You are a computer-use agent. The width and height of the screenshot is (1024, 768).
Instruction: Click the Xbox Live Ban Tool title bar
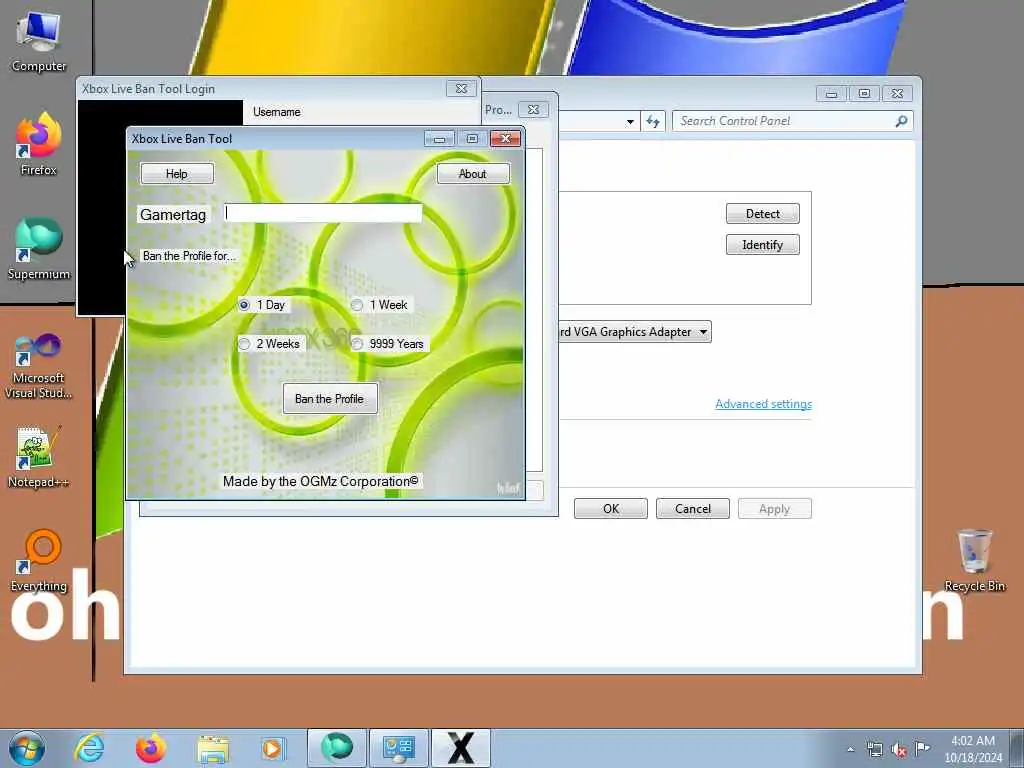[x=274, y=138]
